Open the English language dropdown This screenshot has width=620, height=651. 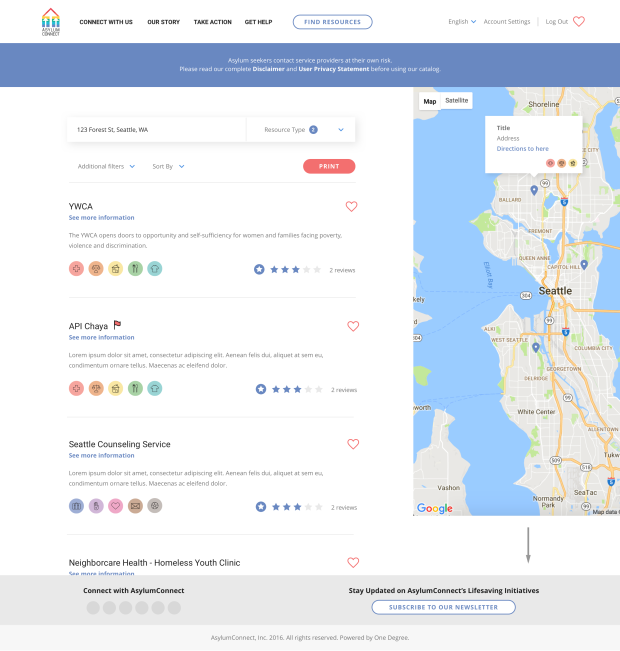point(462,22)
